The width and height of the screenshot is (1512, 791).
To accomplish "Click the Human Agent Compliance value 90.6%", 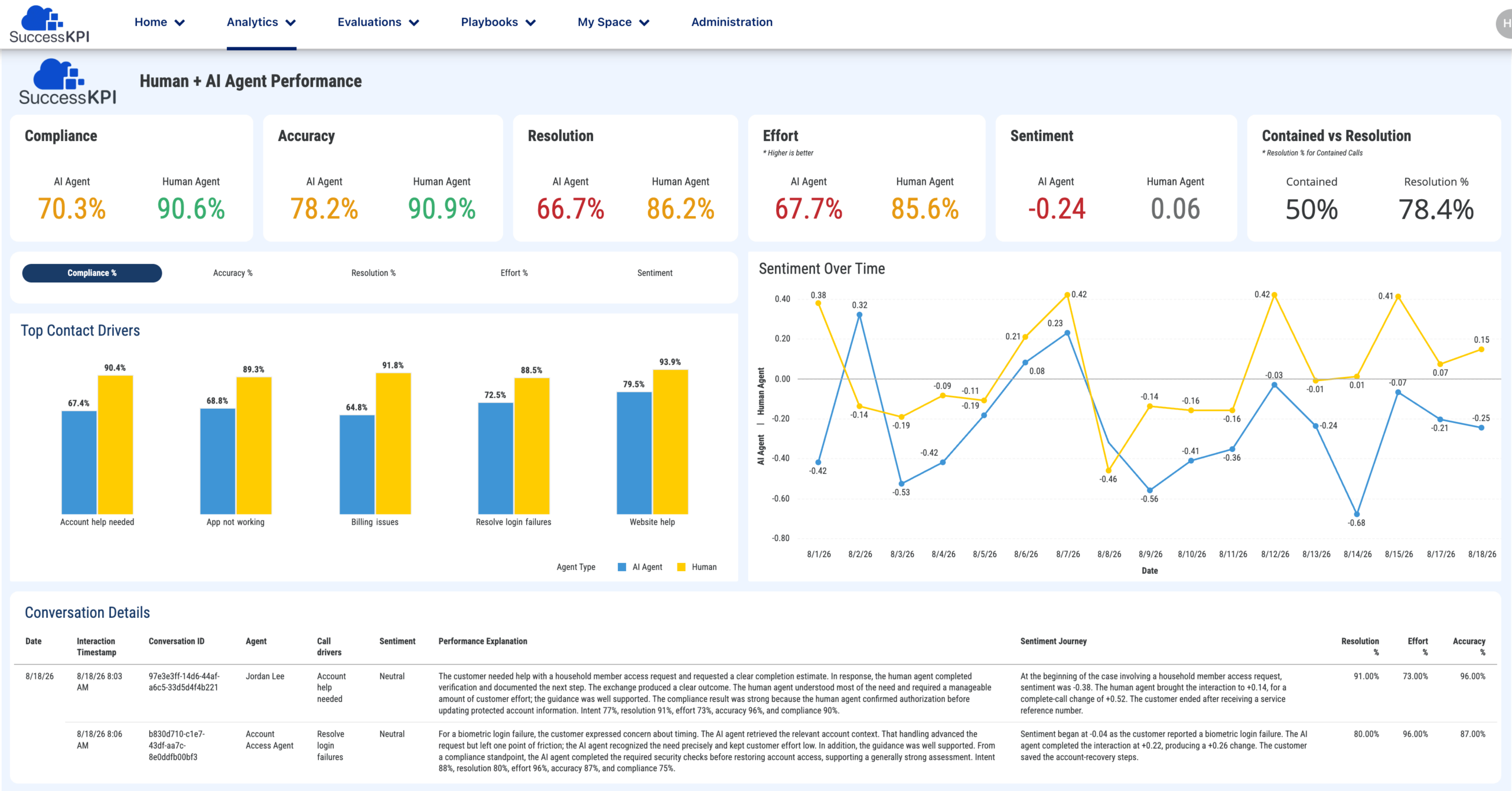I will (191, 209).
